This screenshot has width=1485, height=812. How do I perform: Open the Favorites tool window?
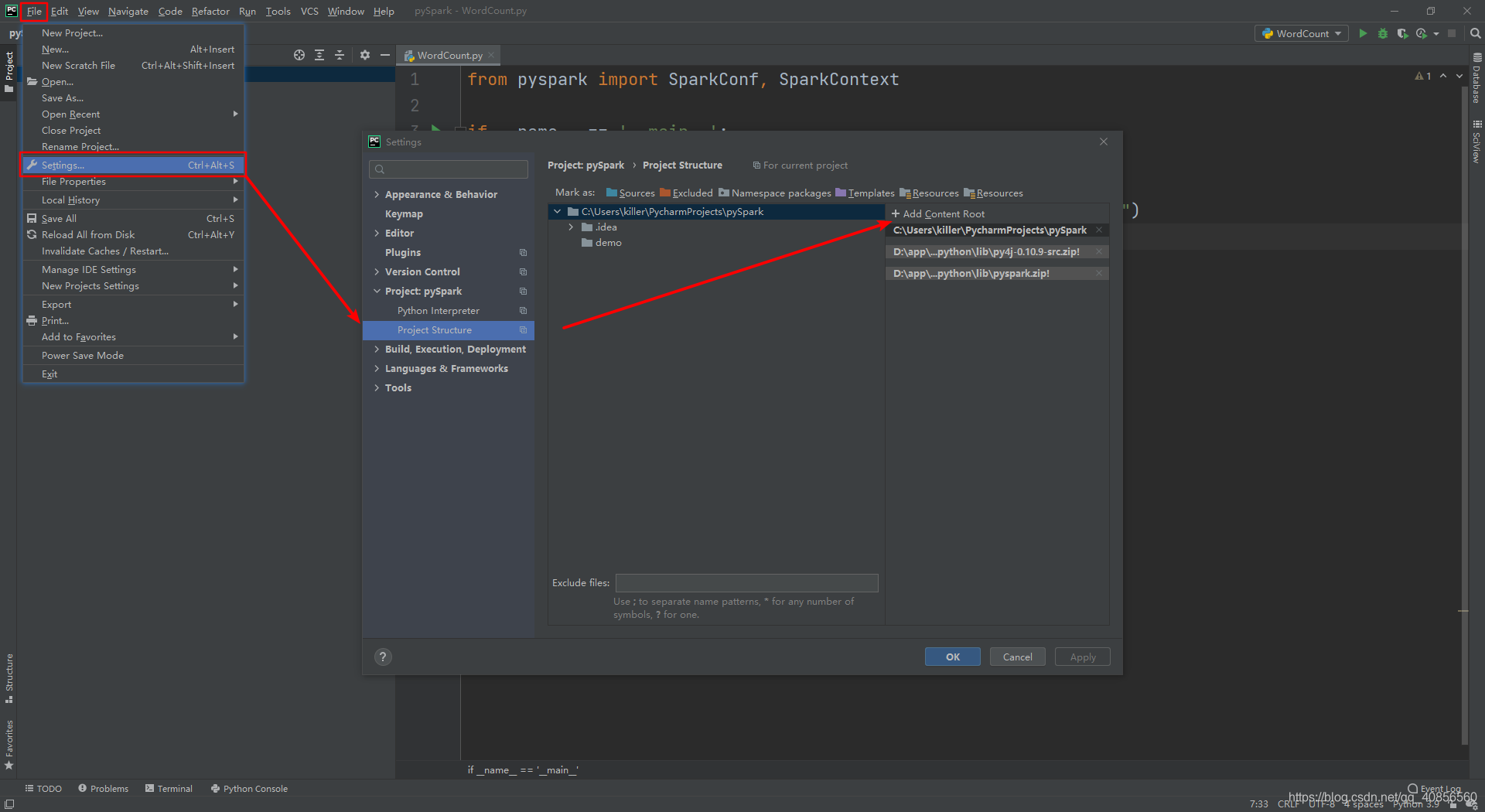pos(9,745)
